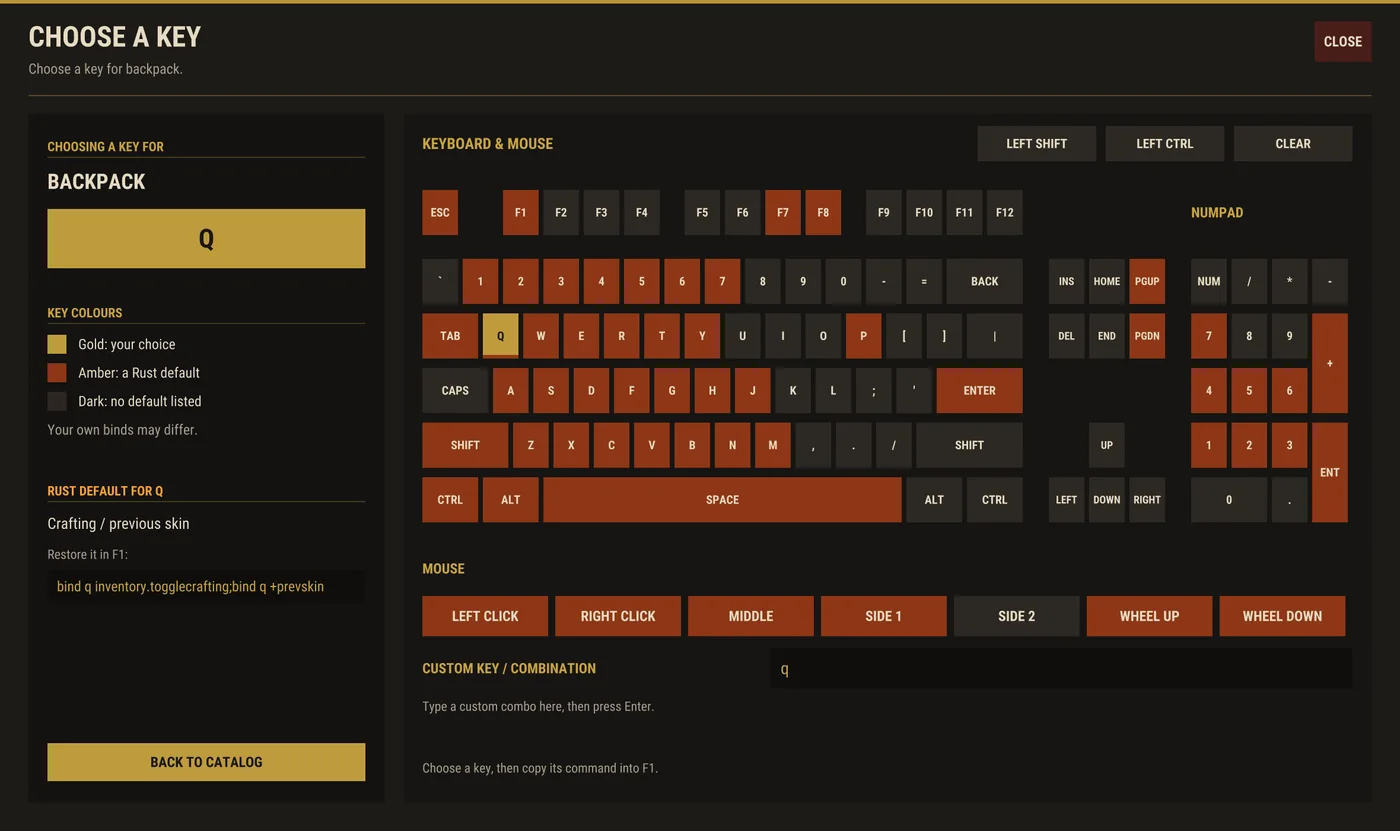Viewport: 1400px width, 831px height.
Task: Pick the right SHIFT key
Action: [969, 445]
